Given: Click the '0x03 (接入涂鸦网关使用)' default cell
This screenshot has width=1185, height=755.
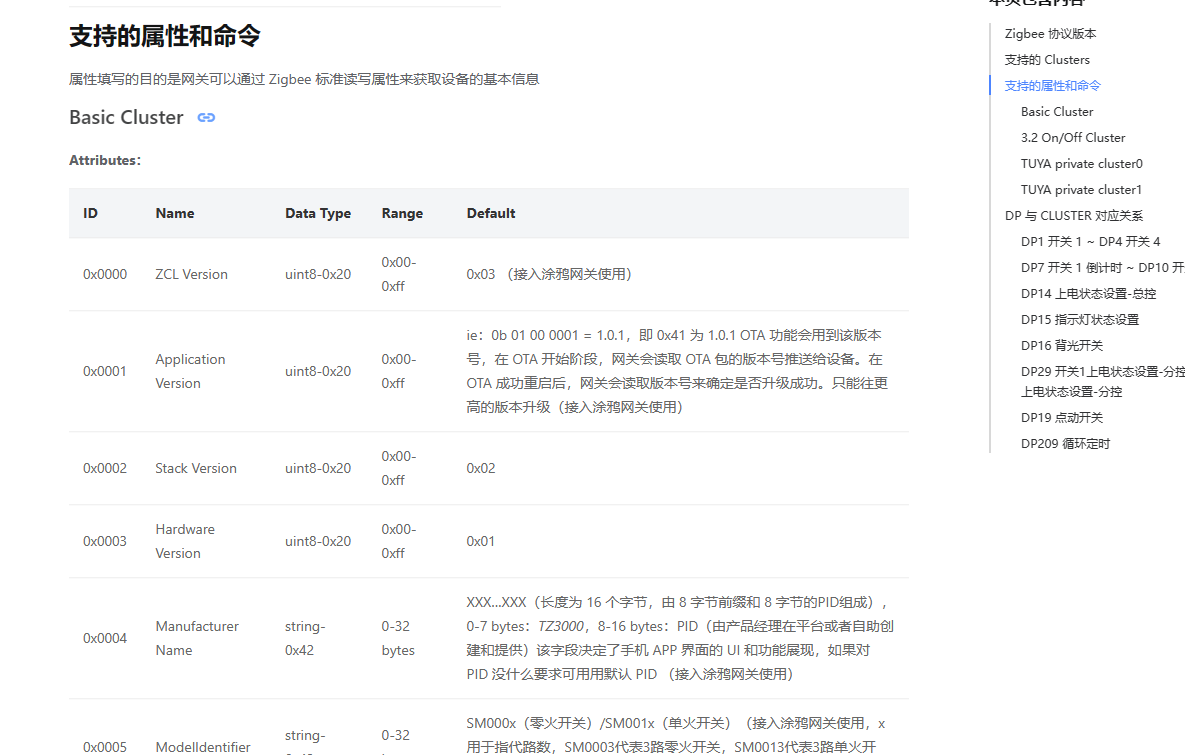Looking at the screenshot, I should (549, 274).
